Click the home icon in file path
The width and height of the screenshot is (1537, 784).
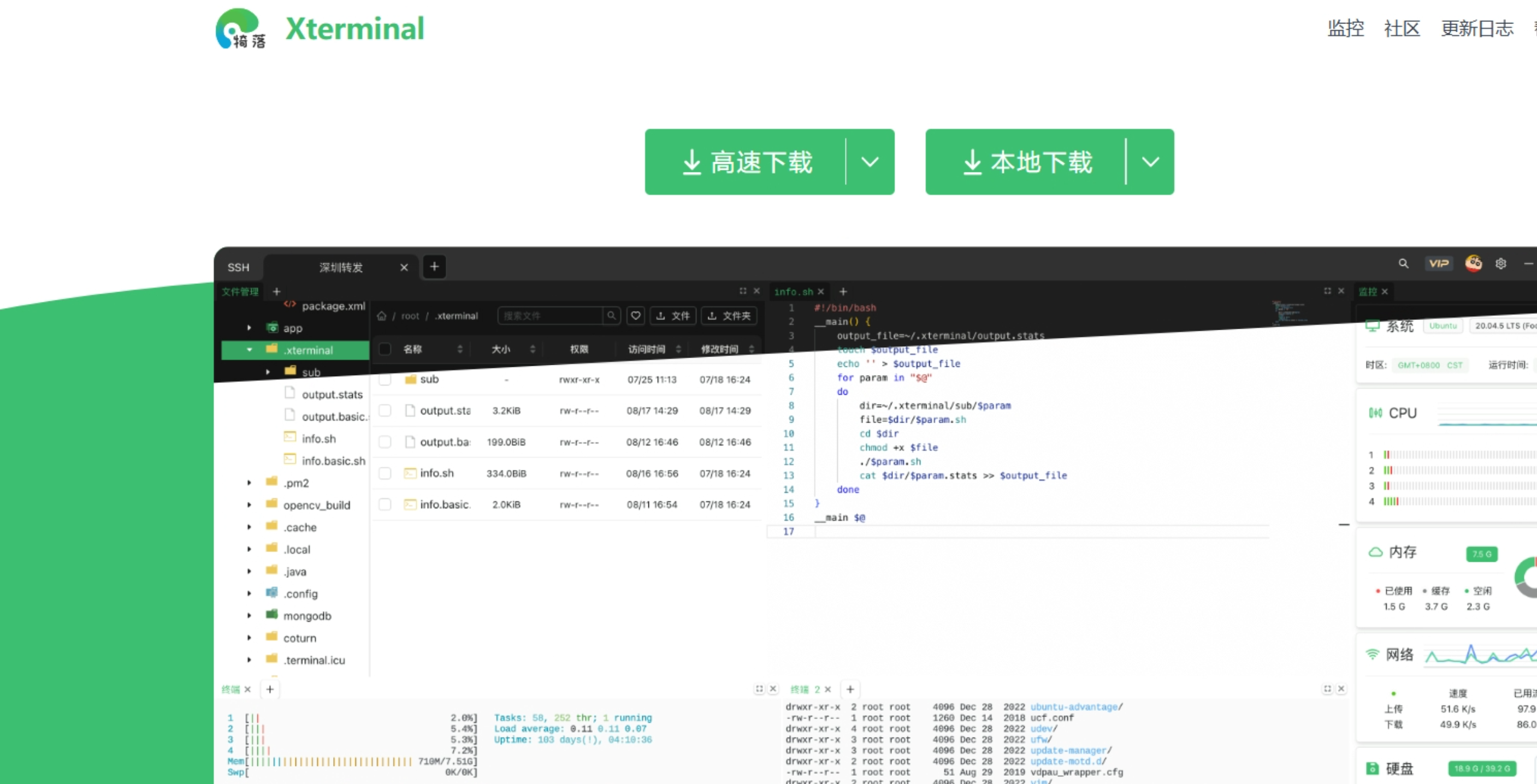pos(381,316)
